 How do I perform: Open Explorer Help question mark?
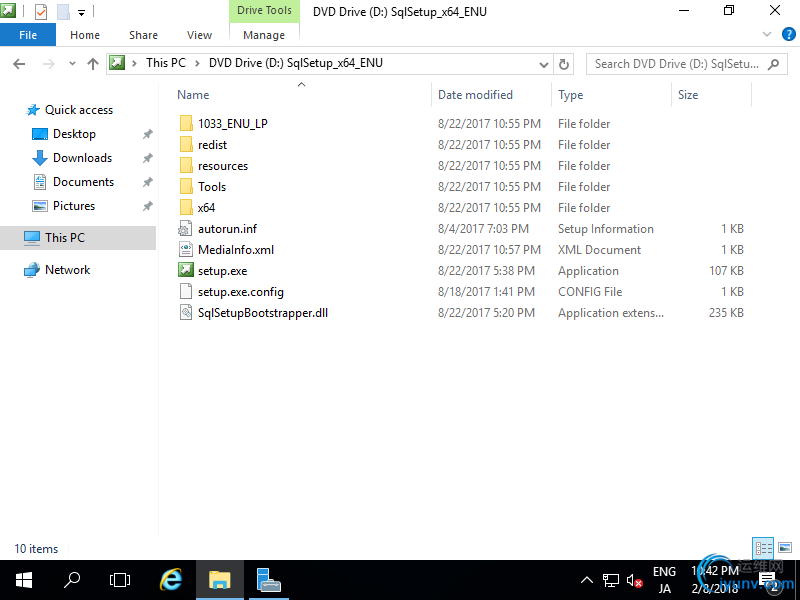click(788, 35)
